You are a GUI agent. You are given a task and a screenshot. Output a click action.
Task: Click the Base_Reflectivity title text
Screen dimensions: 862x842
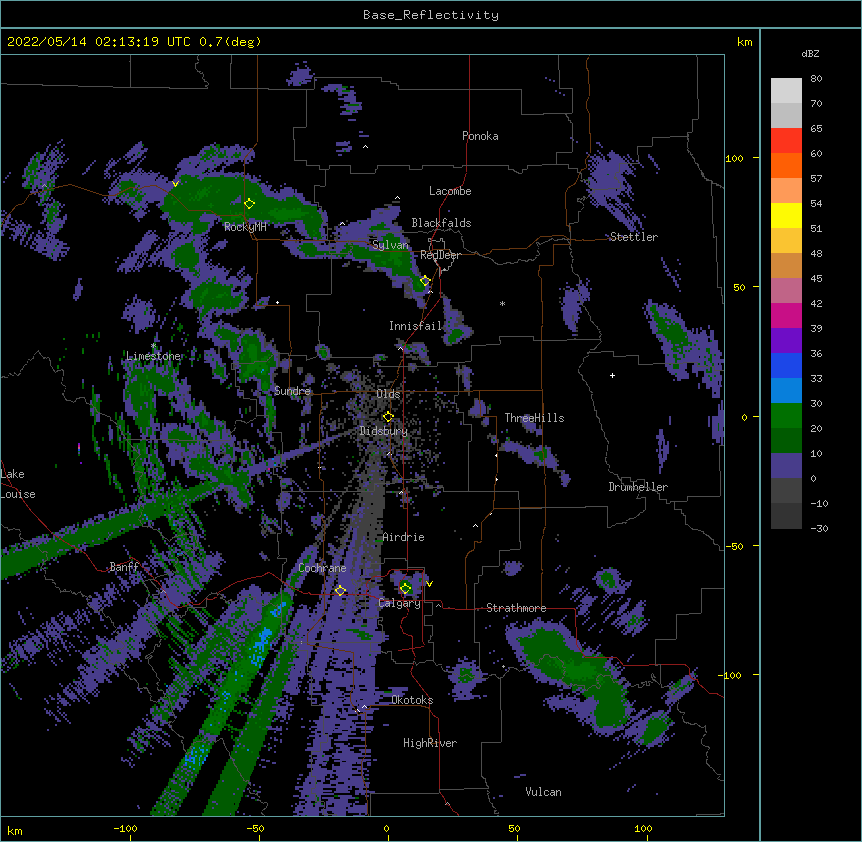431,15
